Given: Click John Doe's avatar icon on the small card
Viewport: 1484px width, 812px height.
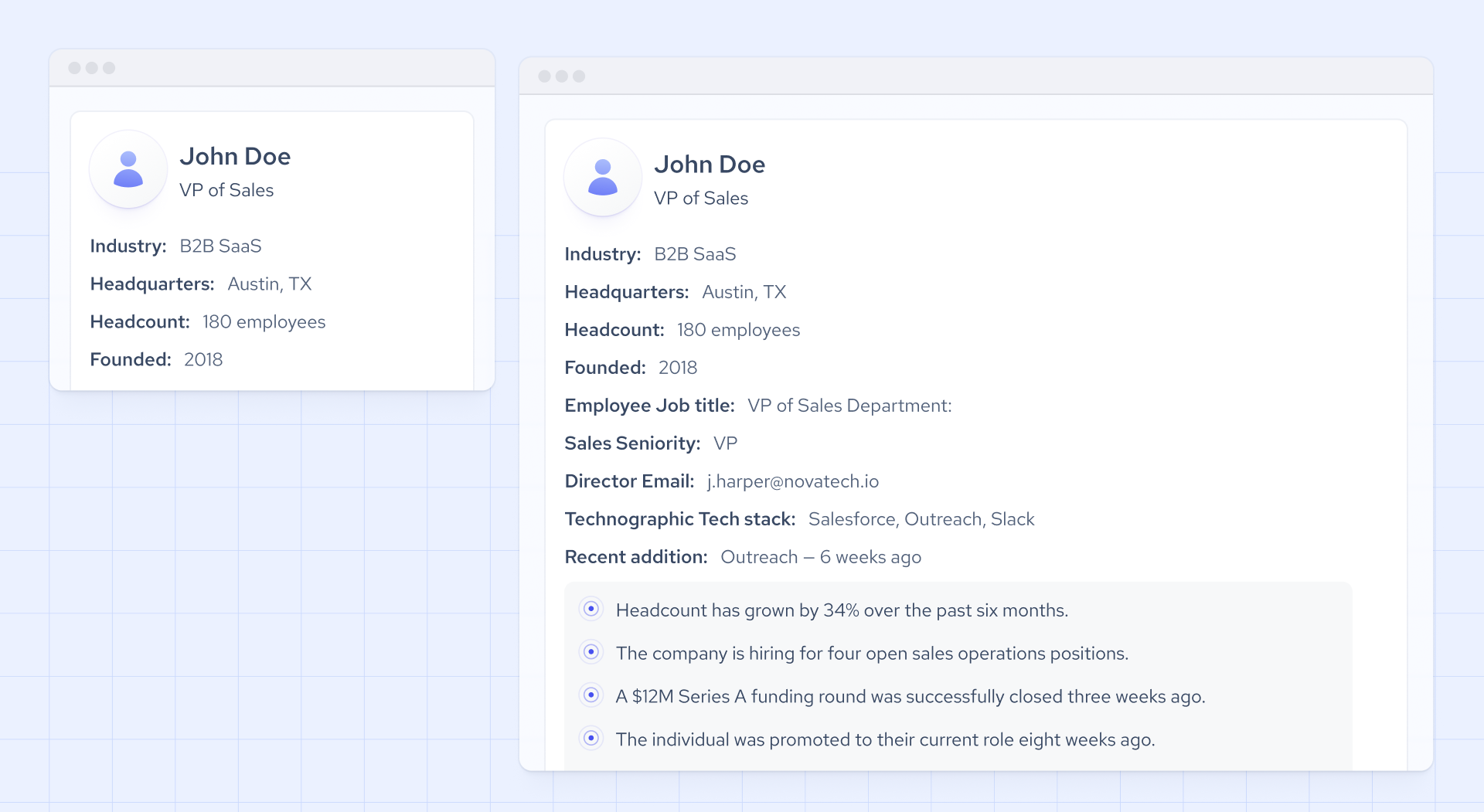Looking at the screenshot, I should (x=128, y=168).
